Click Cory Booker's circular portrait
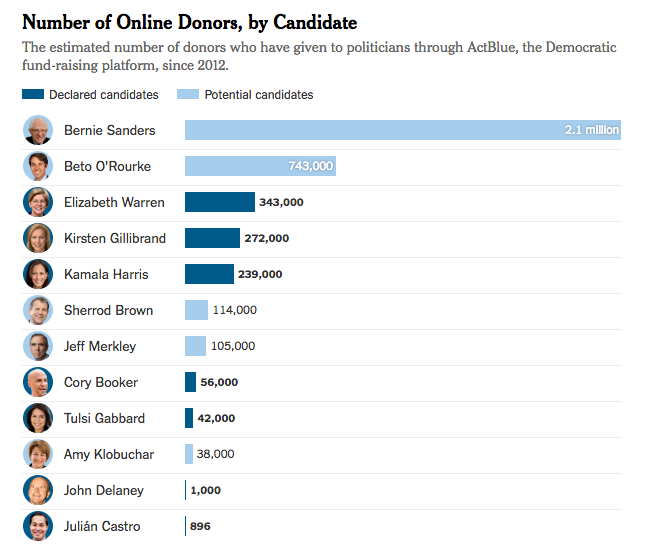This screenshot has height=550, width=671. click(x=38, y=382)
